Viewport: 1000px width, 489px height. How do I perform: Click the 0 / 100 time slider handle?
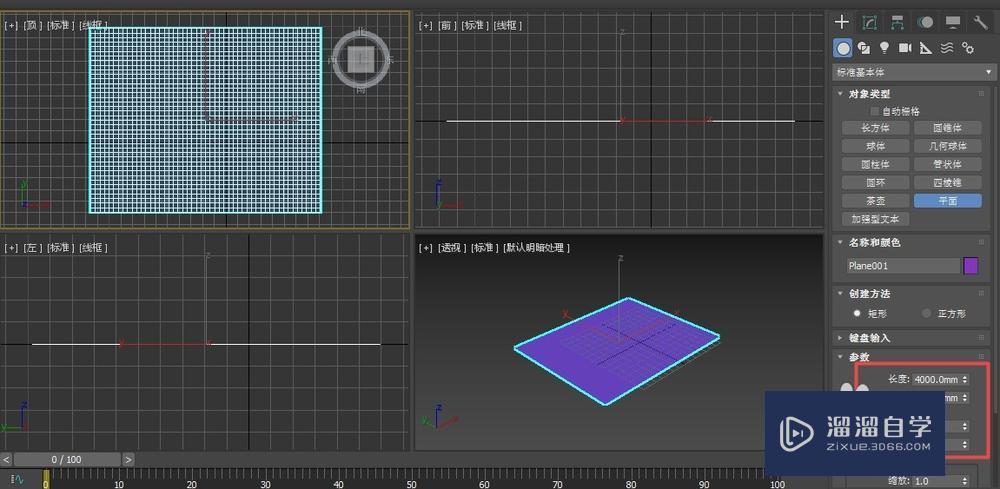click(67, 459)
